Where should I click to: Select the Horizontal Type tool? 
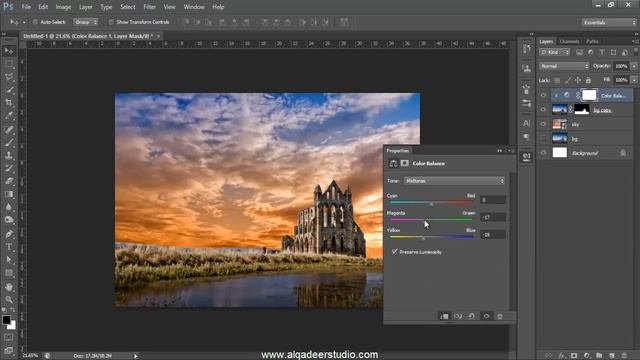9,247
